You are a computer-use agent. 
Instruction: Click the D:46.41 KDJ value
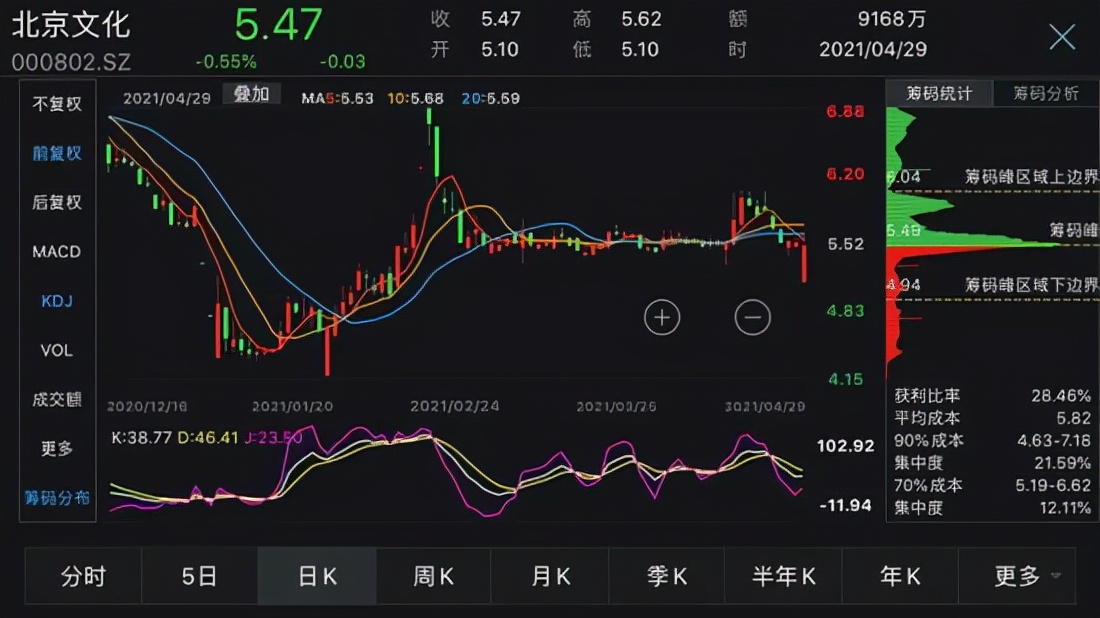click(208, 438)
